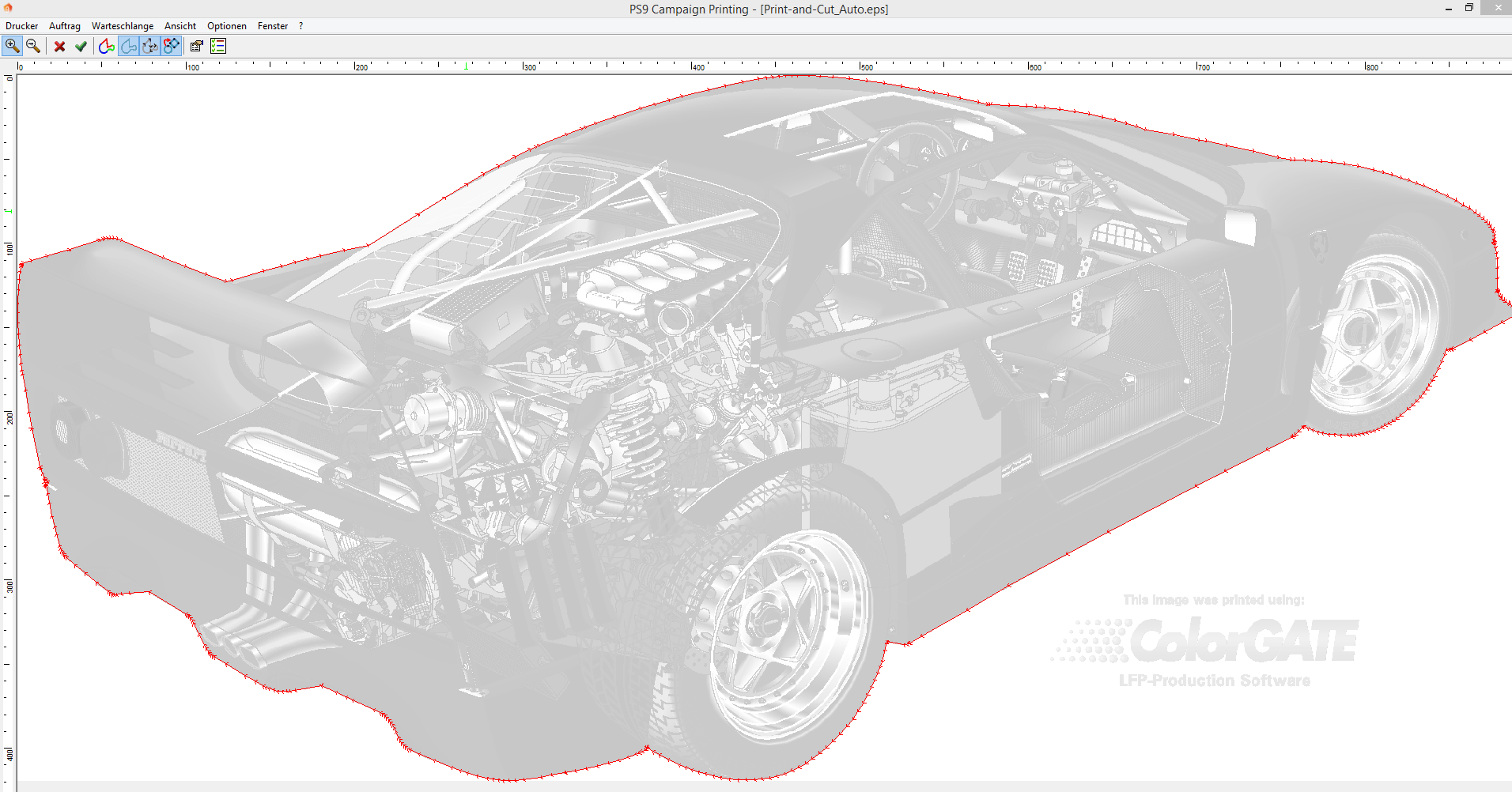The height and width of the screenshot is (792, 1512).
Task: Click the green checkmark to confirm
Action: (81, 46)
